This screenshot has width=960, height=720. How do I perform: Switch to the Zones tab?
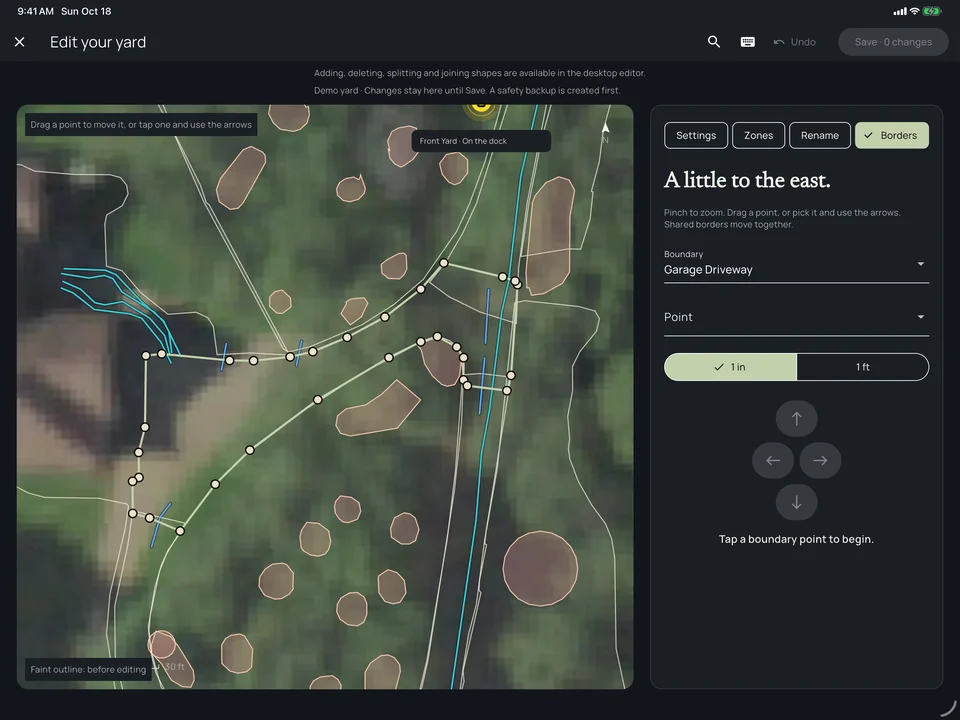point(759,135)
